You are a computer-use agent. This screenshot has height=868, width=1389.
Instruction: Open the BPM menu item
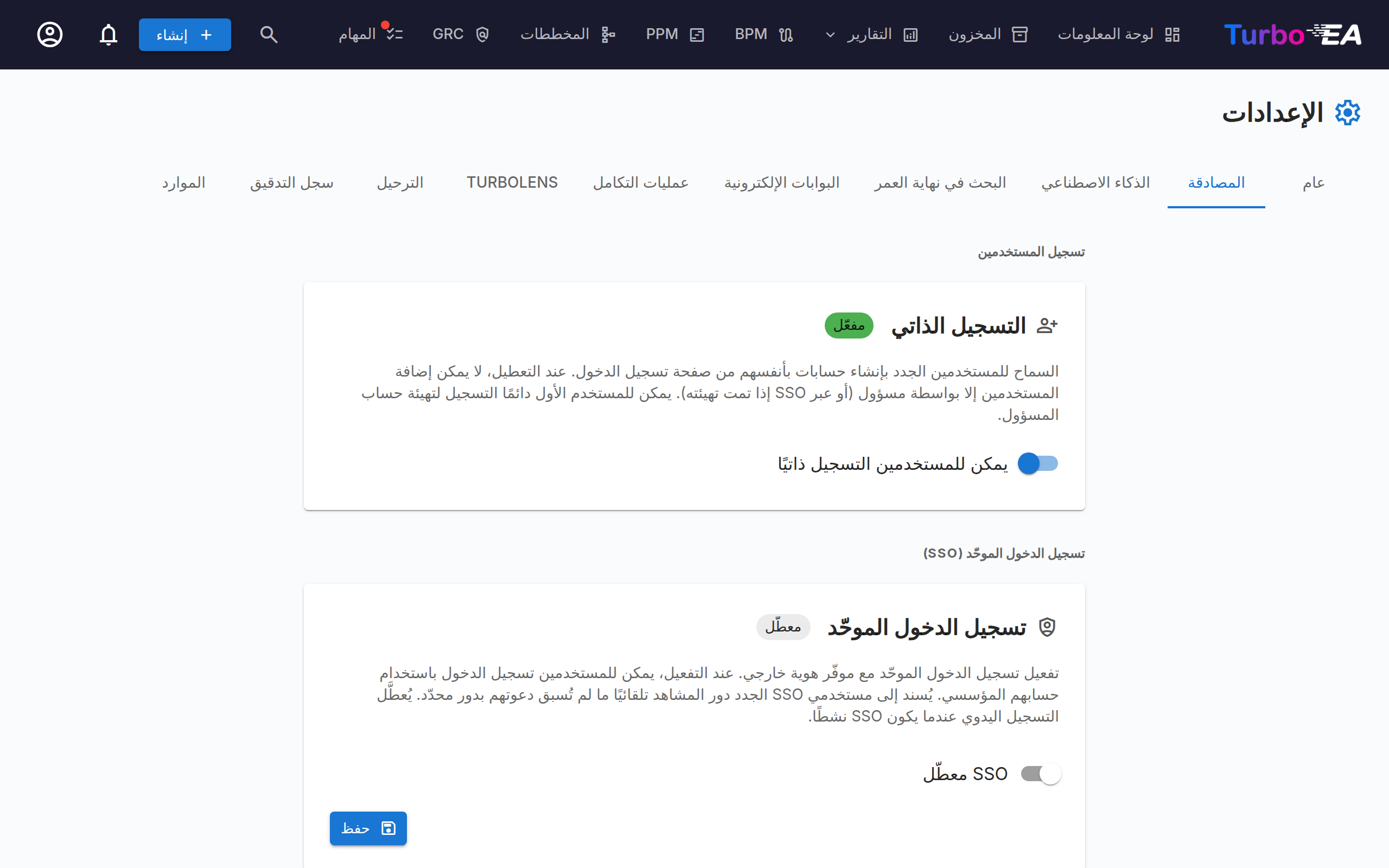(x=764, y=34)
